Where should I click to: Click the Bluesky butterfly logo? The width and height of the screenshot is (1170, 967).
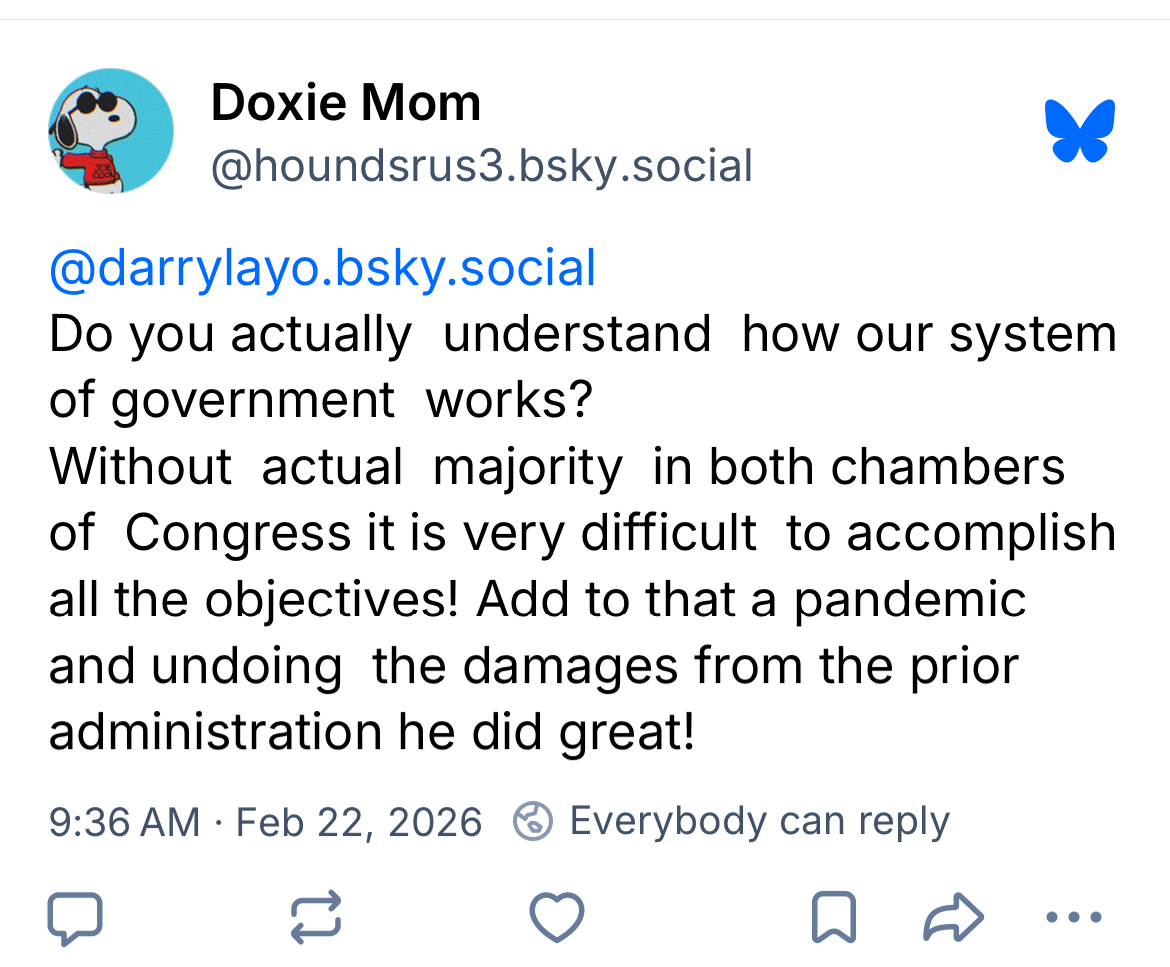click(1079, 131)
